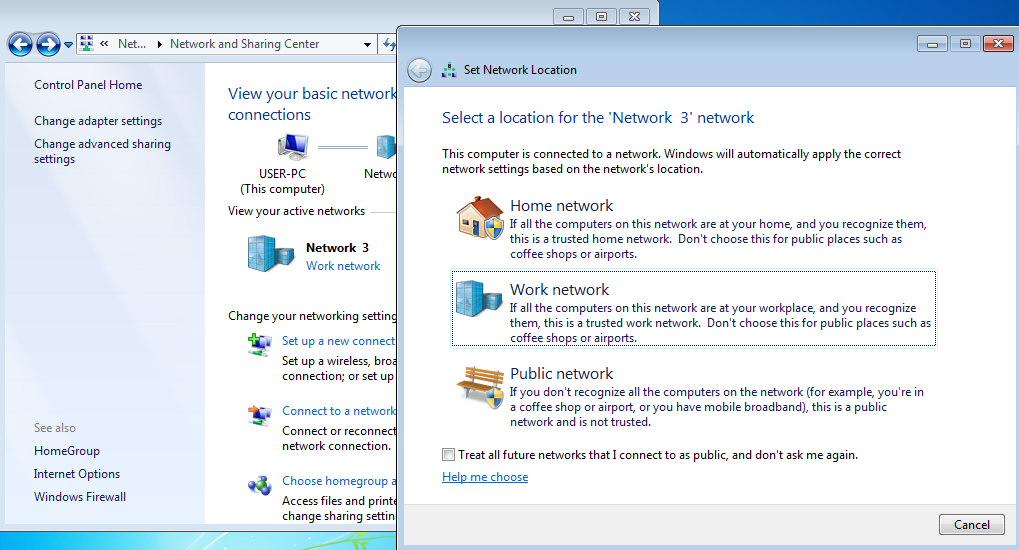Open Internet Options under See also
The image size is (1019, 550).
(77, 474)
